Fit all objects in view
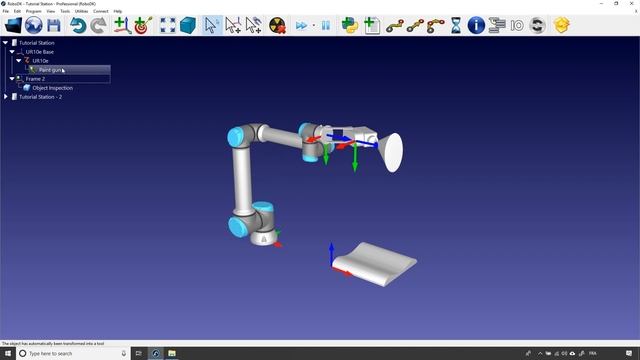The width and height of the screenshot is (640, 360). pos(168,25)
